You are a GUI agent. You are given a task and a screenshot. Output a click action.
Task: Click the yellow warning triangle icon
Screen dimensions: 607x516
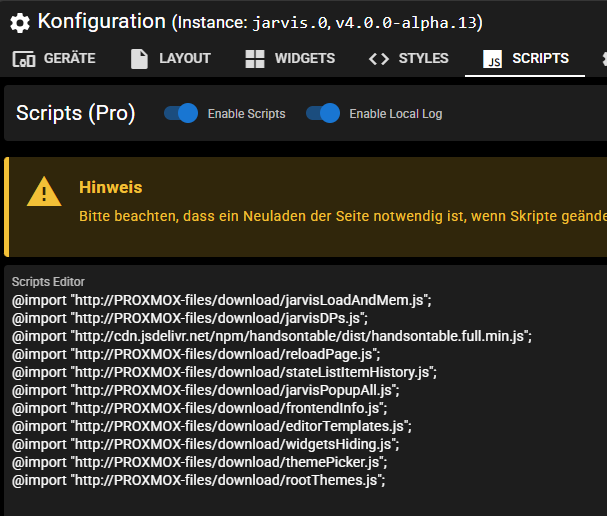[44, 191]
